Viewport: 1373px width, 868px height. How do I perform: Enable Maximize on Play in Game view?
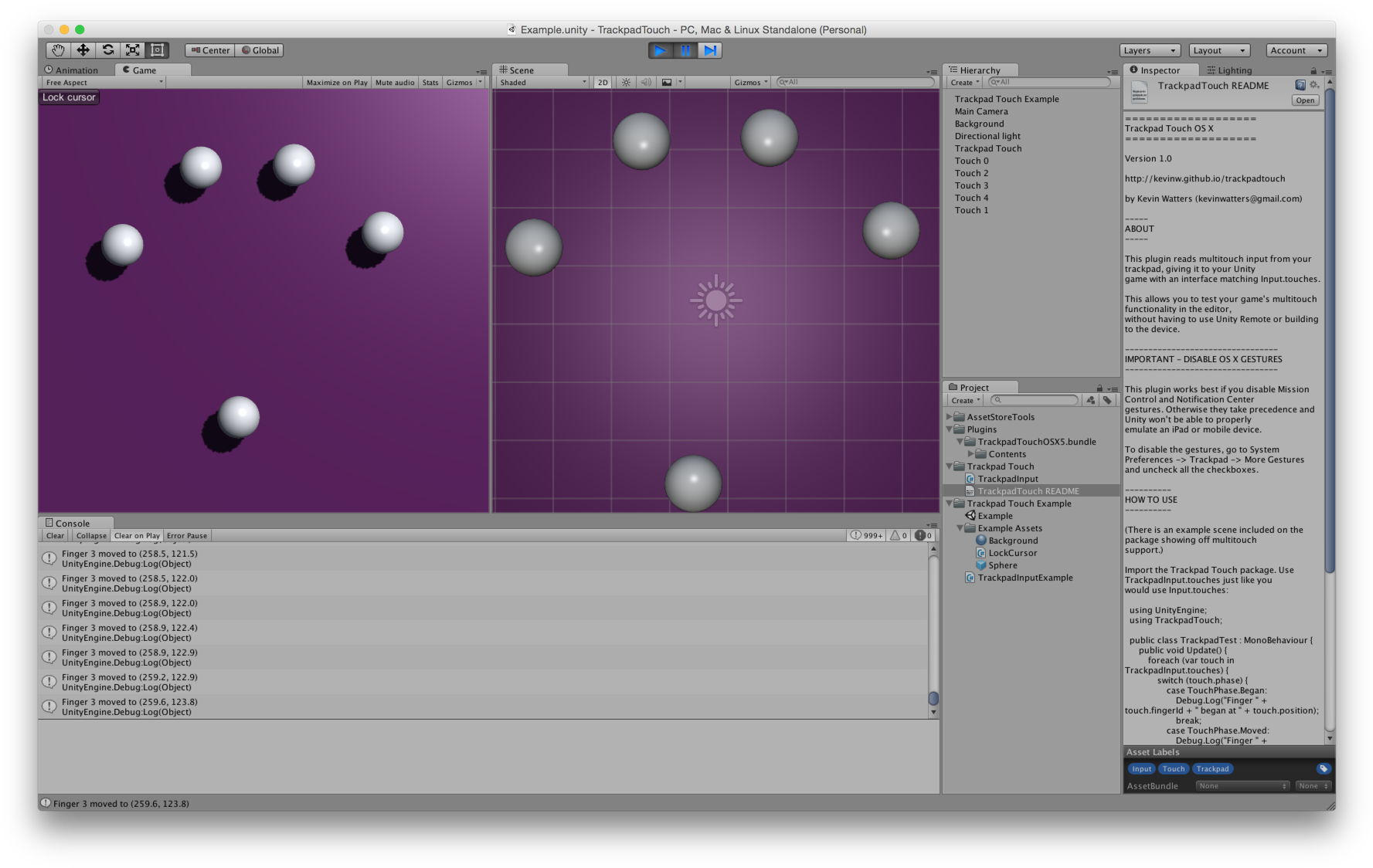click(336, 82)
